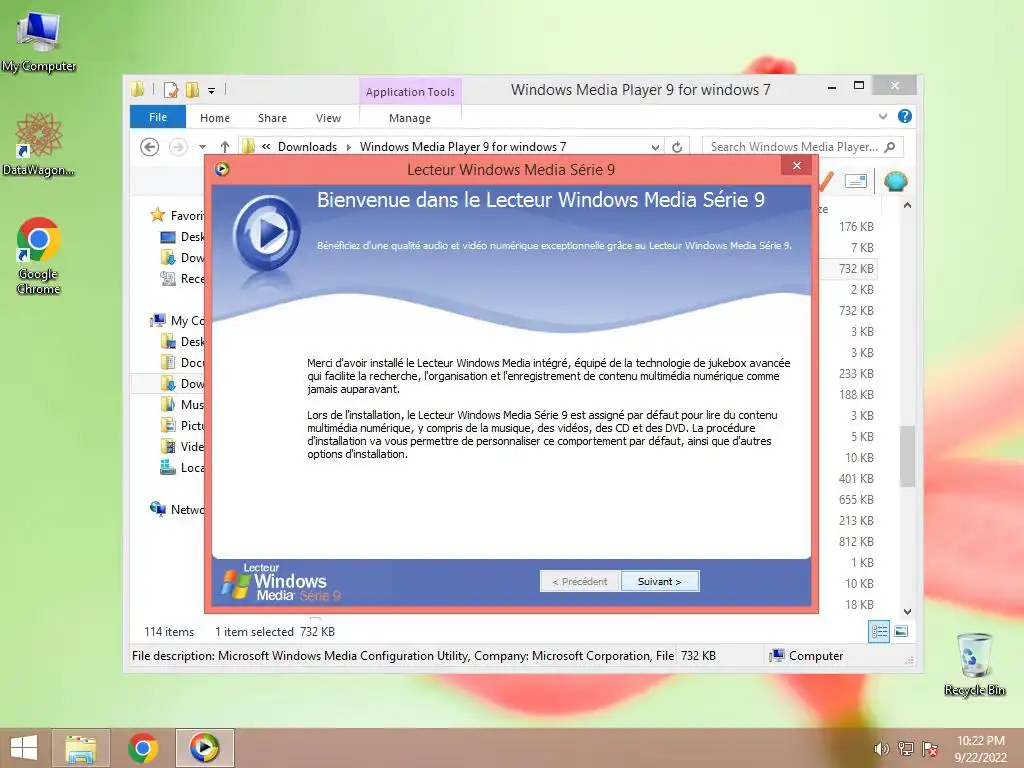Click New folder icon in quick access toolbar

coord(192,89)
